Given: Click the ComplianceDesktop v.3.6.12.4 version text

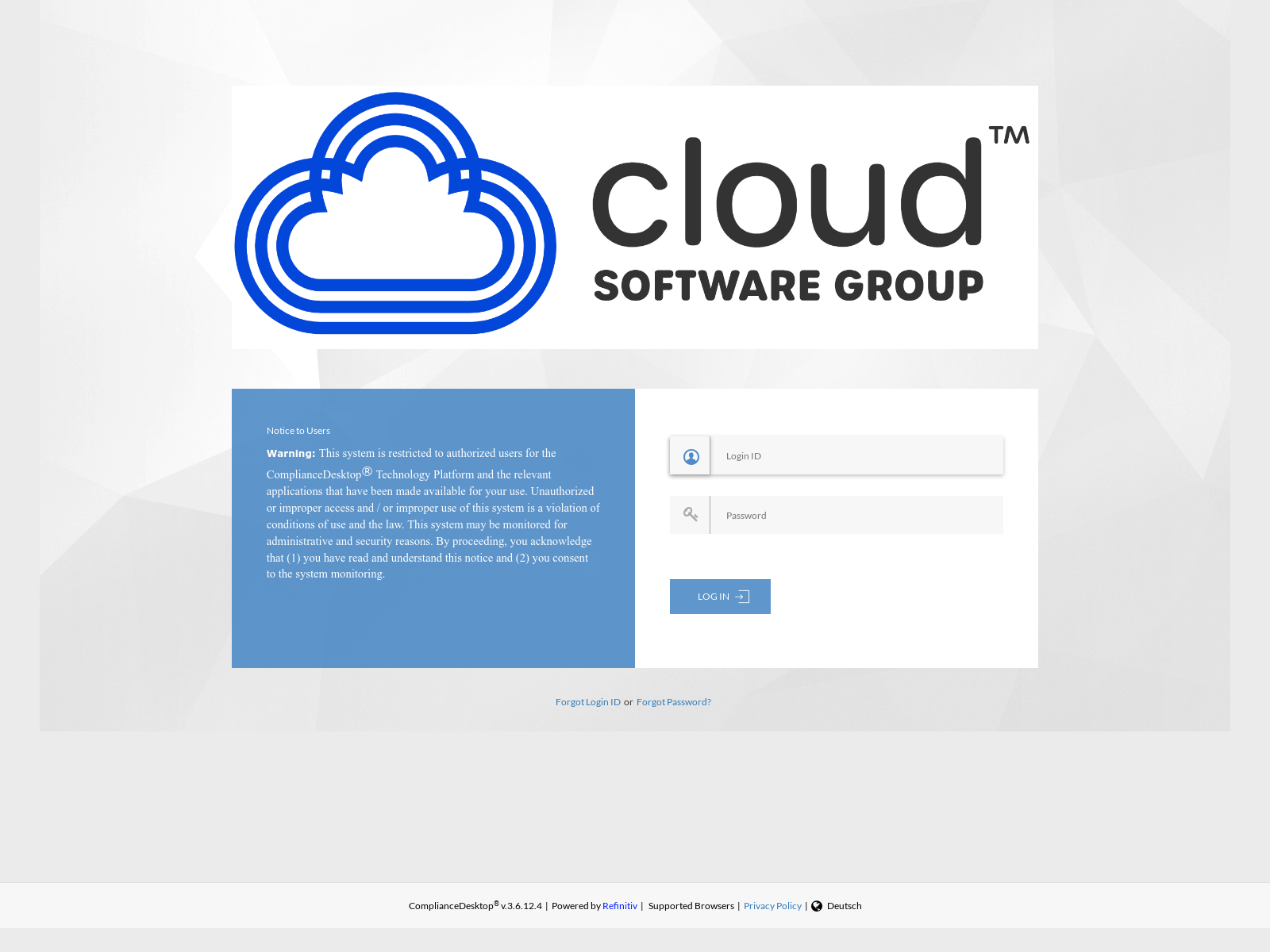Looking at the screenshot, I should click(x=475, y=905).
